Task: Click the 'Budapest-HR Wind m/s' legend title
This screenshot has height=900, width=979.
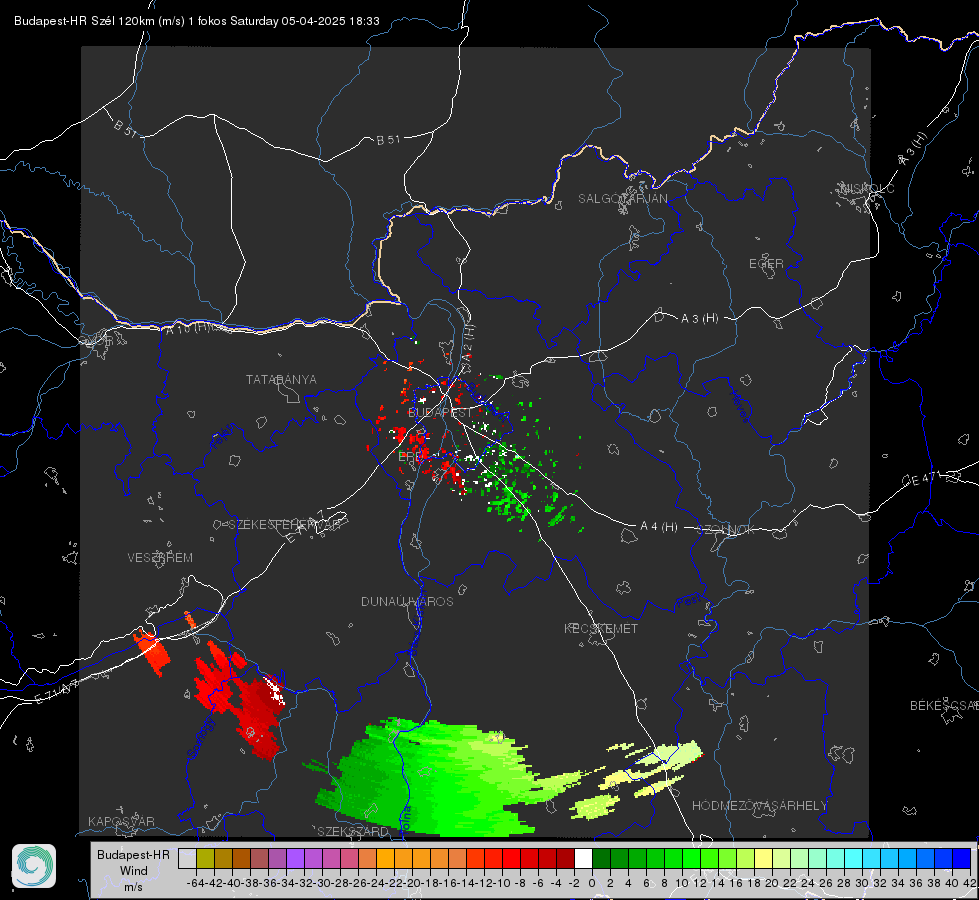Action: [134, 871]
